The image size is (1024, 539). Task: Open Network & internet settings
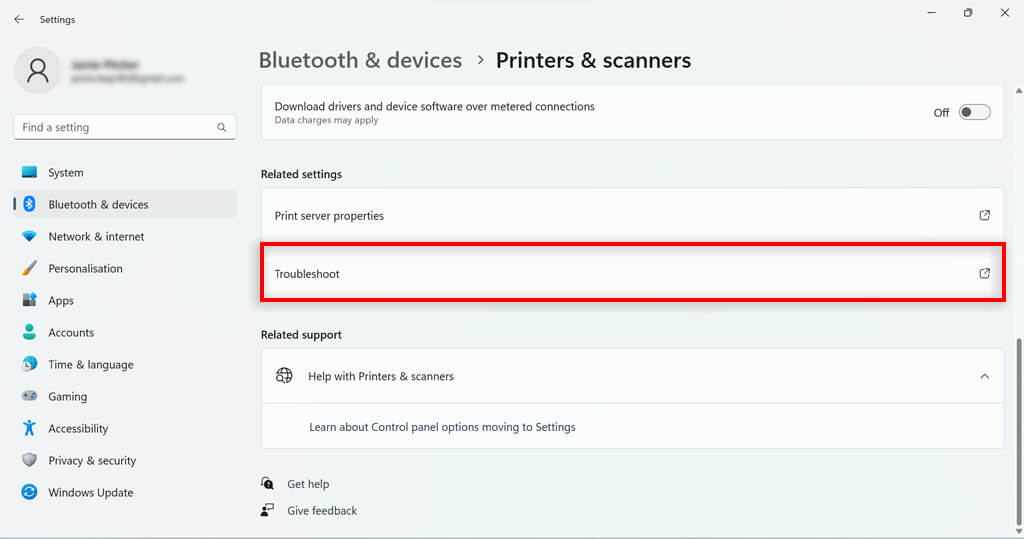click(96, 236)
